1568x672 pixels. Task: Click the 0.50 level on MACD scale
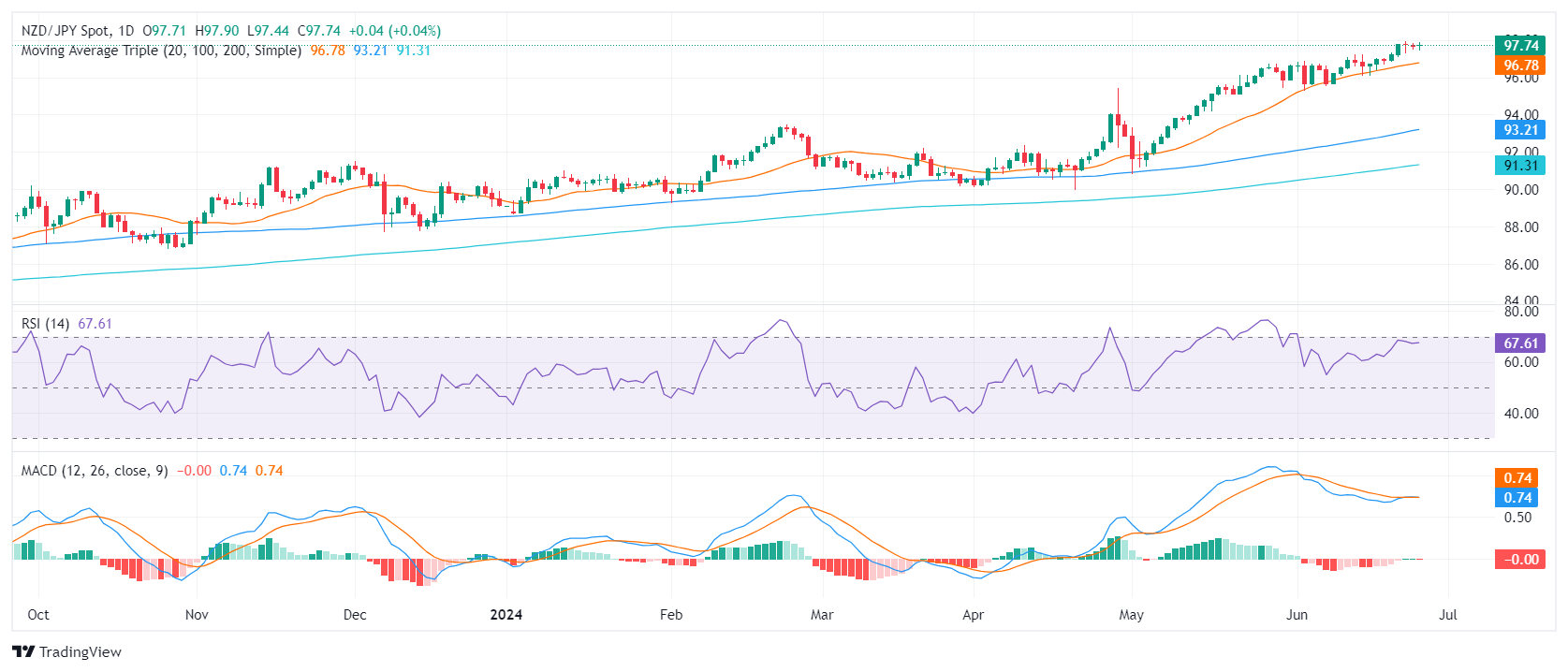coord(1517,518)
